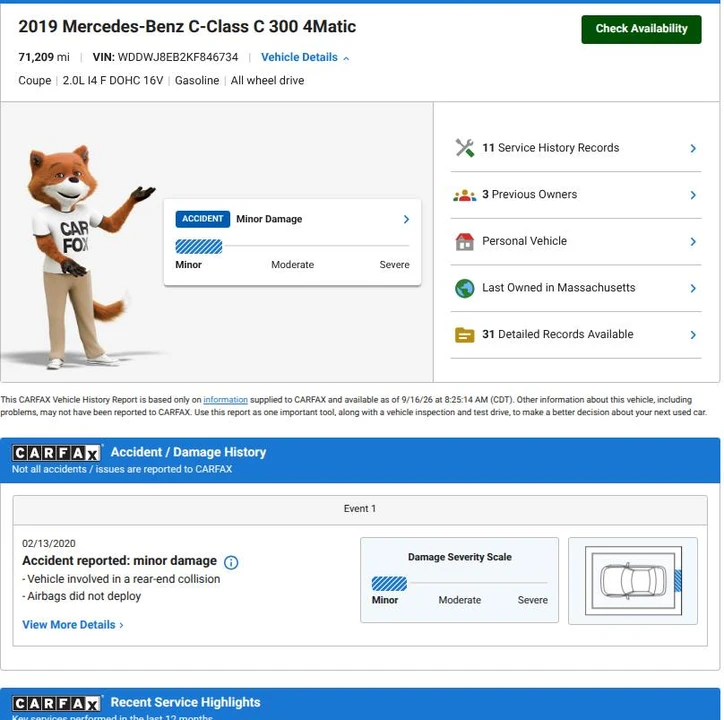The height and width of the screenshot is (720, 724).
Task: Open the underlined information link
Action: 225,399
